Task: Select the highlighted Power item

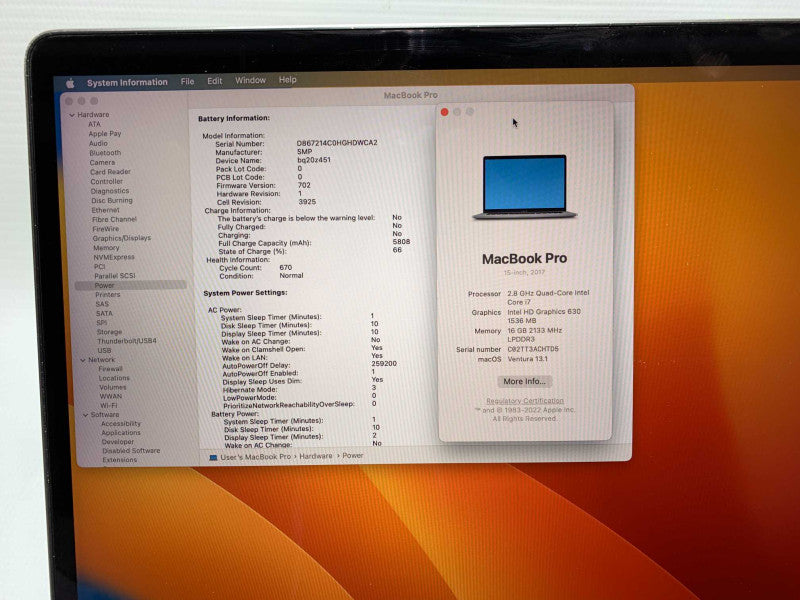Action: coord(131,285)
